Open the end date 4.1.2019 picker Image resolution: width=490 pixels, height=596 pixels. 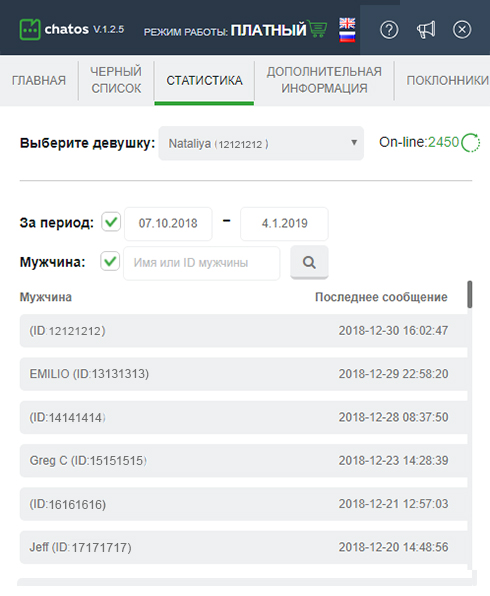point(284,224)
